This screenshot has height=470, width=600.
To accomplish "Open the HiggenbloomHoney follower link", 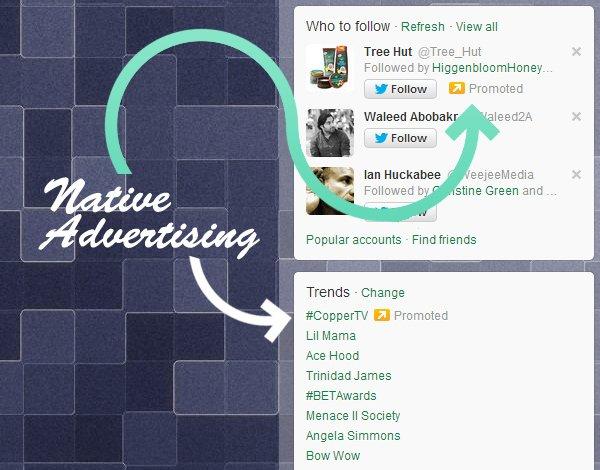I will point(492,68).
